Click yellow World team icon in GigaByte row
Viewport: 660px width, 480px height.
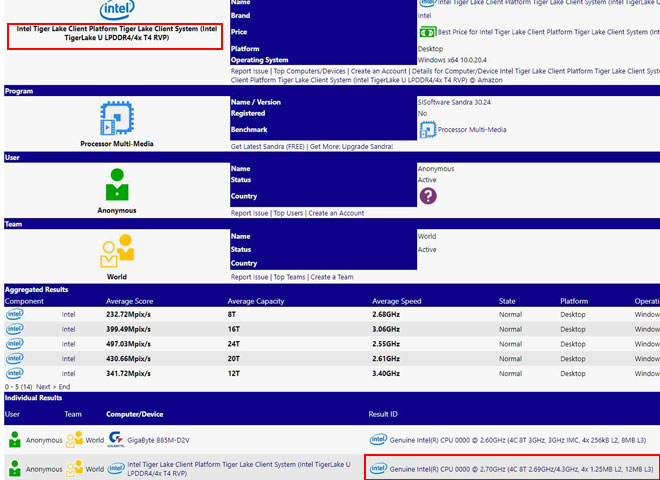pos(75,440)
